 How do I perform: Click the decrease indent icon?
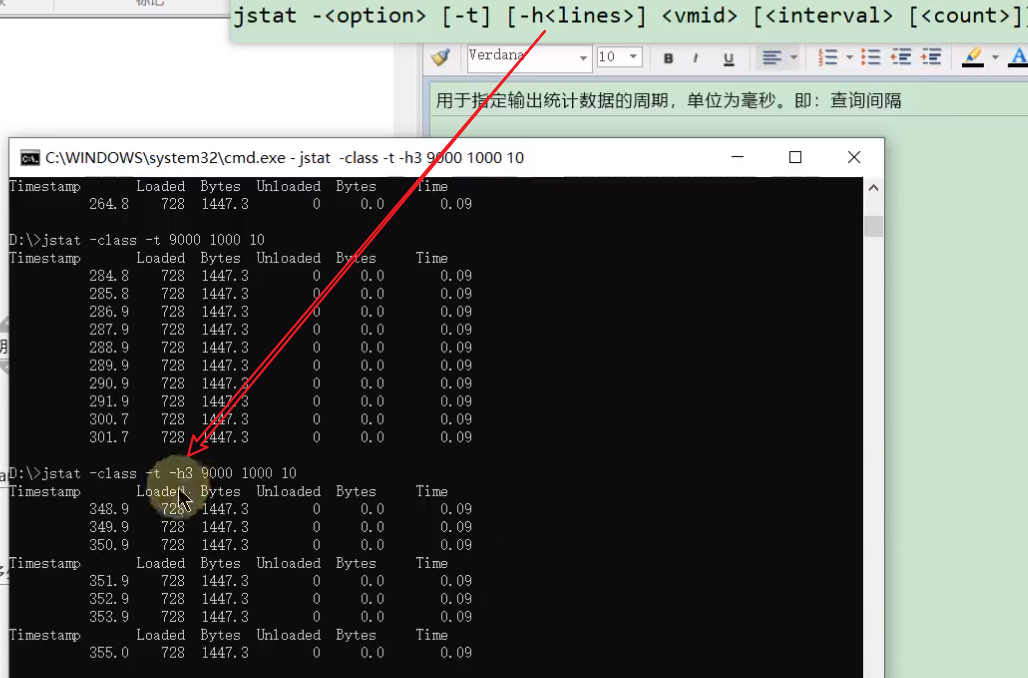(901, 58)
